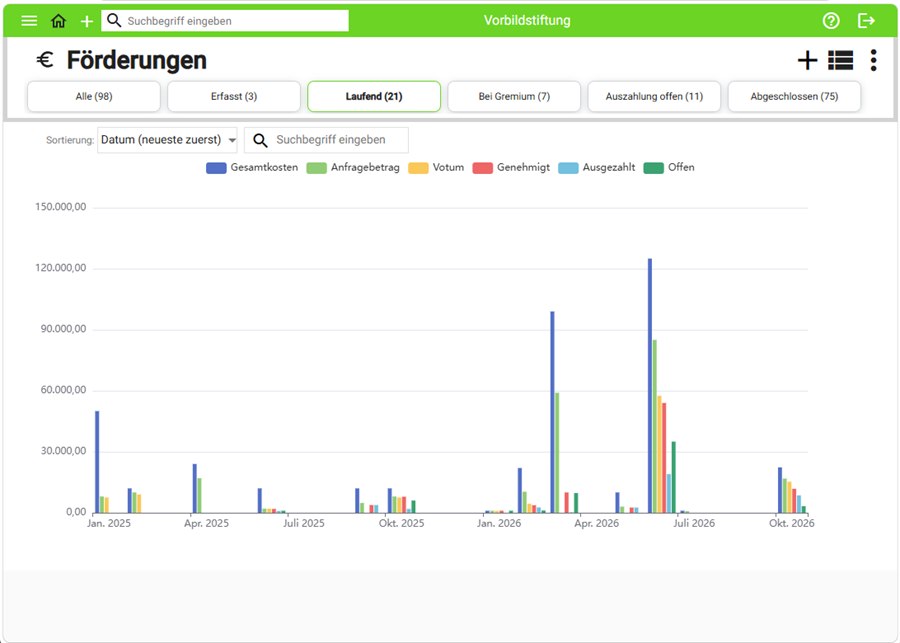Screen dimensions: 900x643
Task: Select the Auszahlung offen (11) tab
Action: click(x=654, y=96)
